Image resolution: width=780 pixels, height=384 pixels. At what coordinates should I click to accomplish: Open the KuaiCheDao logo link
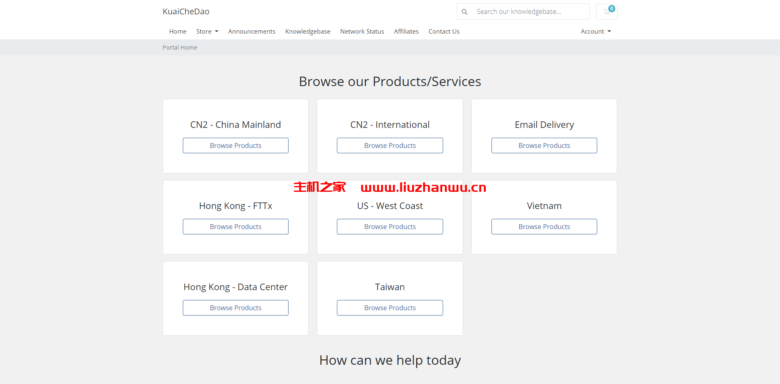(x=186, y=11)
